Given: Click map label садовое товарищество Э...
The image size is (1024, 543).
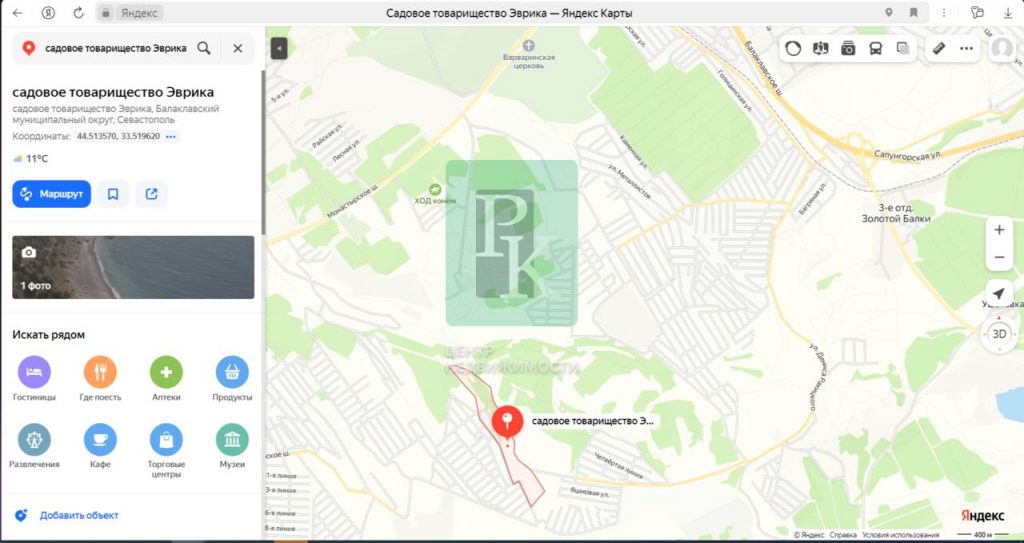Looking at the screenshot, I should click(x=592, y=421).
